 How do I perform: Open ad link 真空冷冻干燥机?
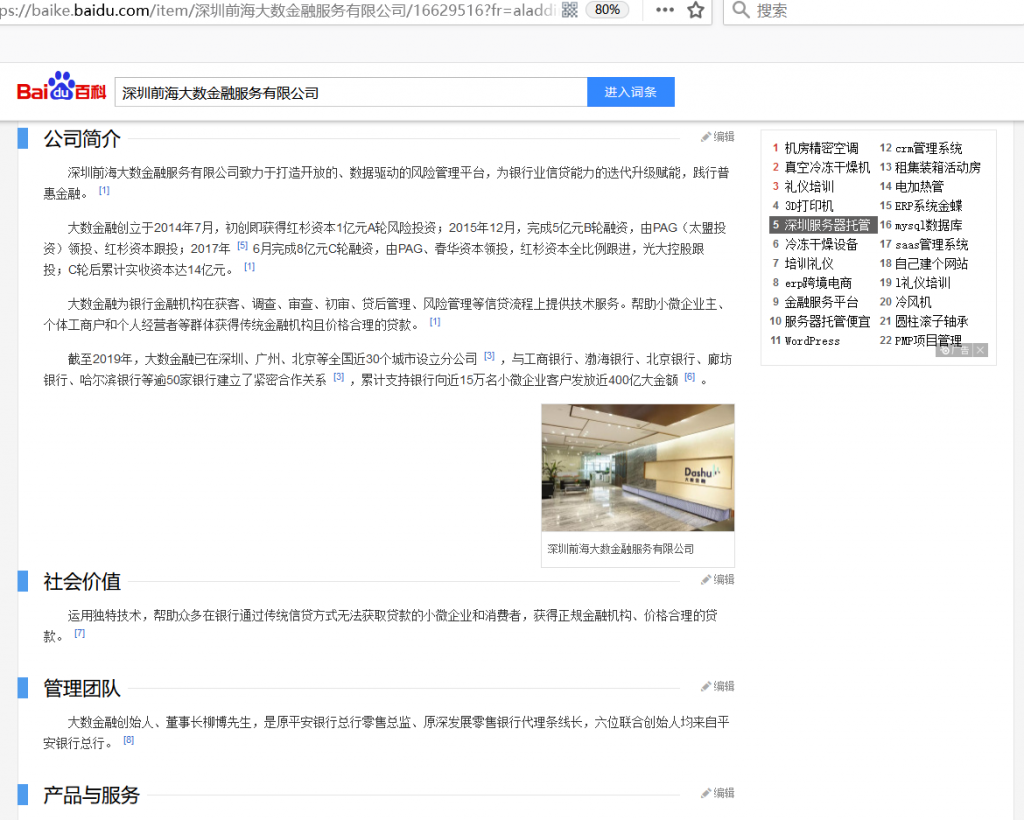tap(827, 167)
